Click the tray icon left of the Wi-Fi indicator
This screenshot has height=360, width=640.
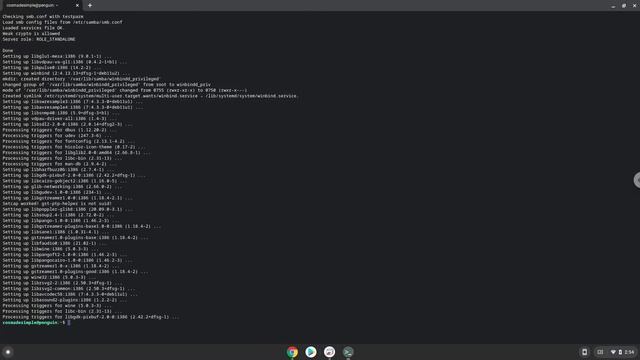coord(600,352)
